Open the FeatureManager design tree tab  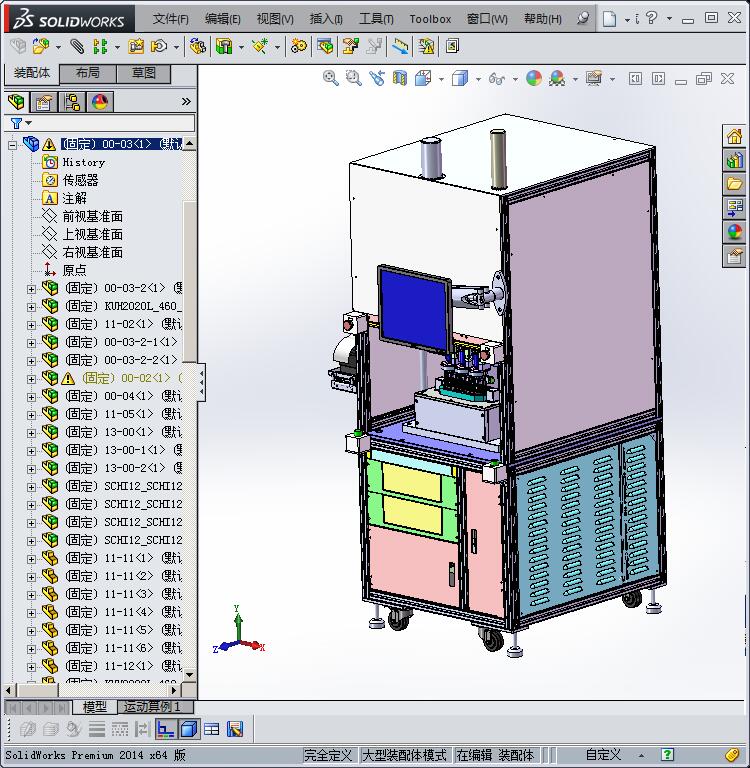[16, 102]
